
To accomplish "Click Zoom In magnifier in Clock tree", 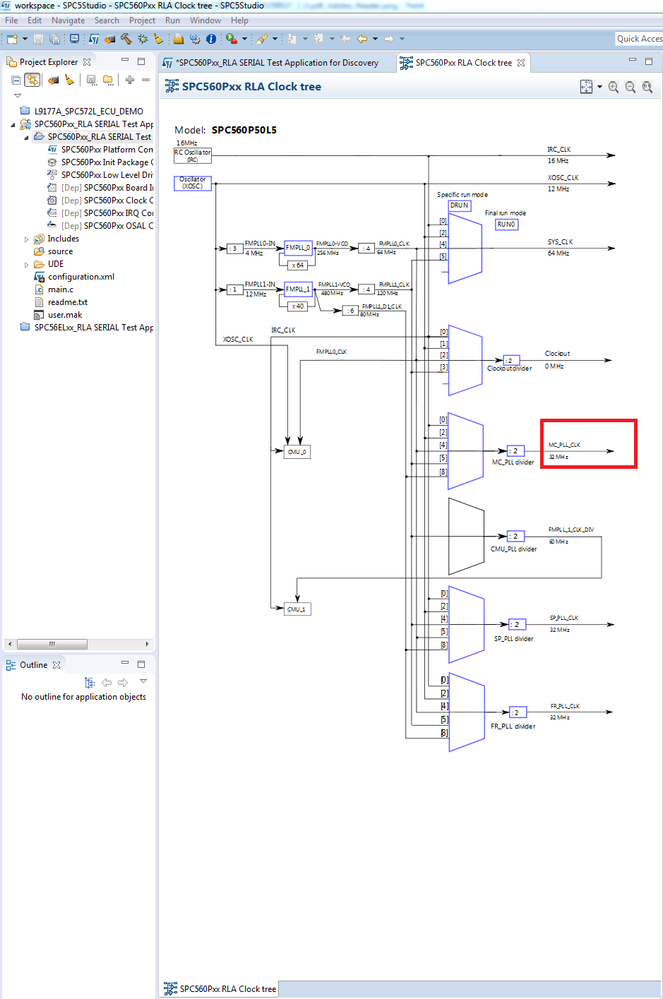I will 613,87.
